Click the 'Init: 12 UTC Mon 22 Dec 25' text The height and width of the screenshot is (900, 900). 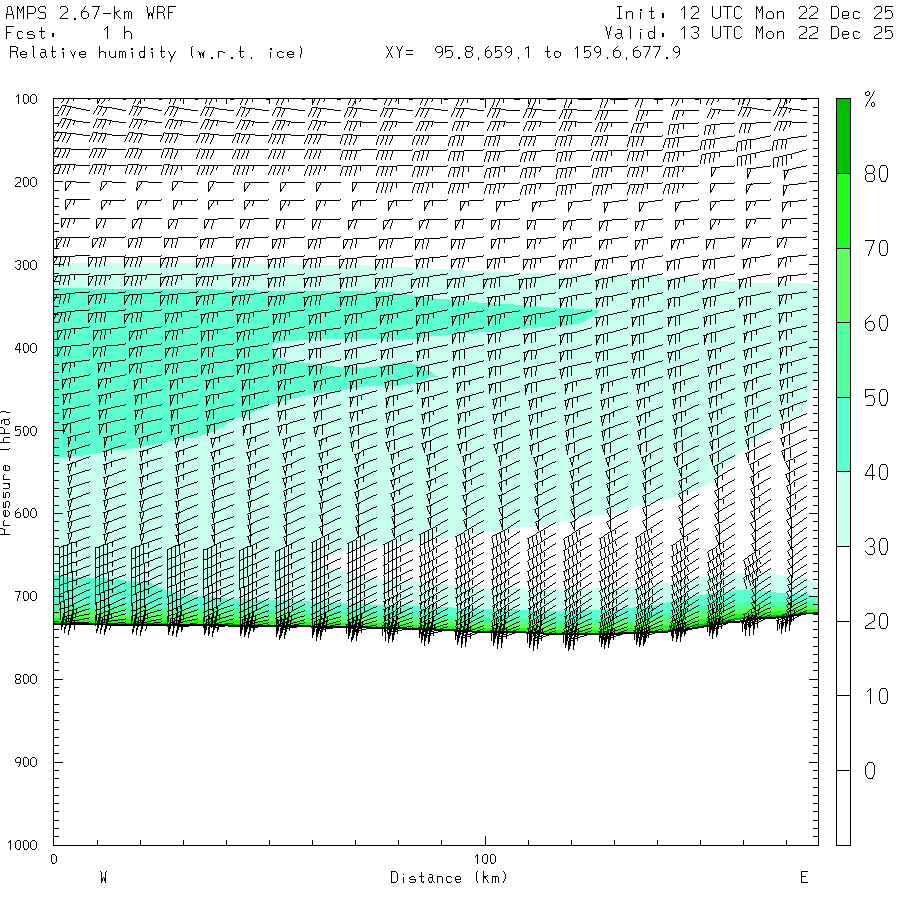(x=754, y=13)
